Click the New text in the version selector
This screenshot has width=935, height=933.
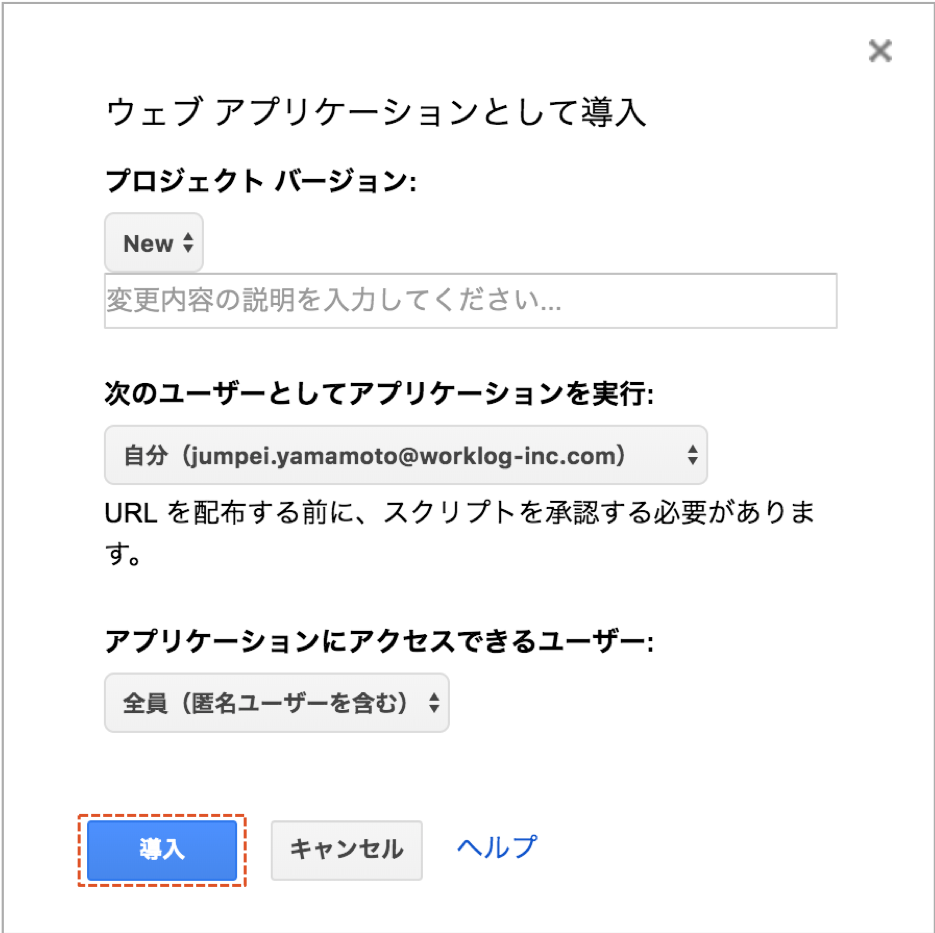pos(148,243)
